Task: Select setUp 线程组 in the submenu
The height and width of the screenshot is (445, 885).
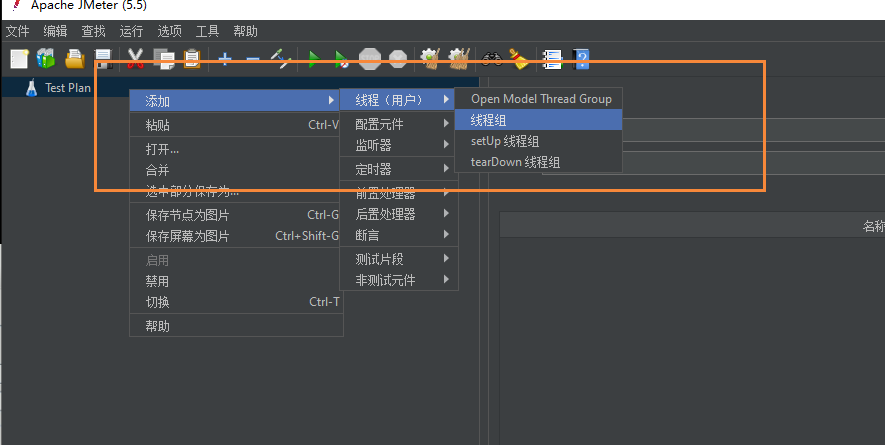Action: click(538, 141)
